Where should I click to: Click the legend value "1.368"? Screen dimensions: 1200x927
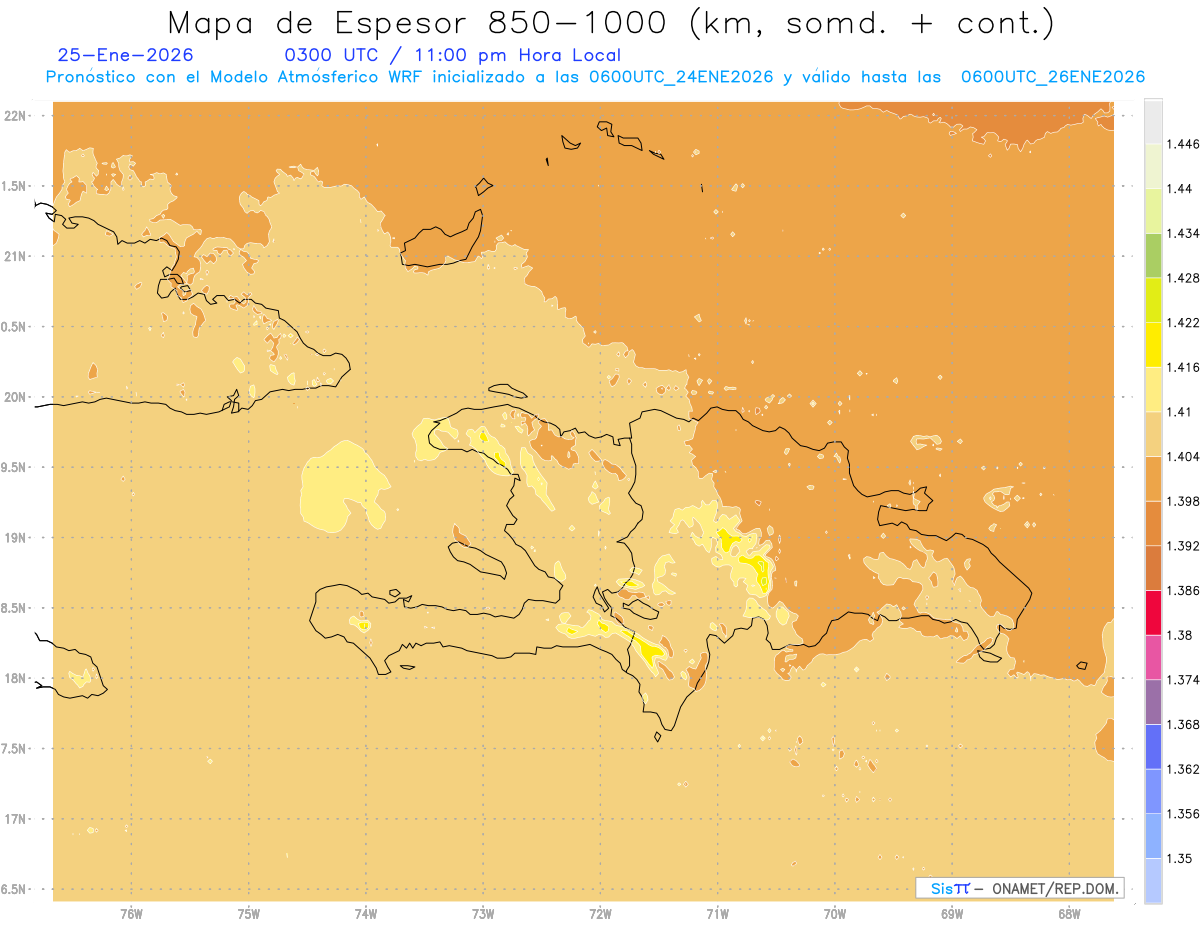coord(1182,724)
